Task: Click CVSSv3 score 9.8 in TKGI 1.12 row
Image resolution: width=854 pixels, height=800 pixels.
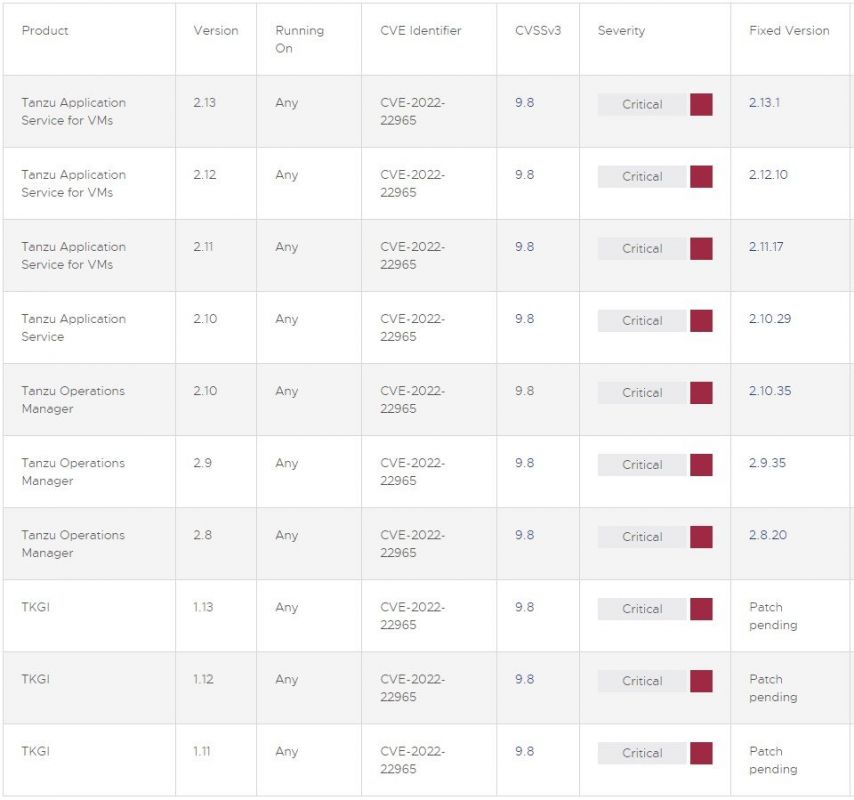Action: 524,679
